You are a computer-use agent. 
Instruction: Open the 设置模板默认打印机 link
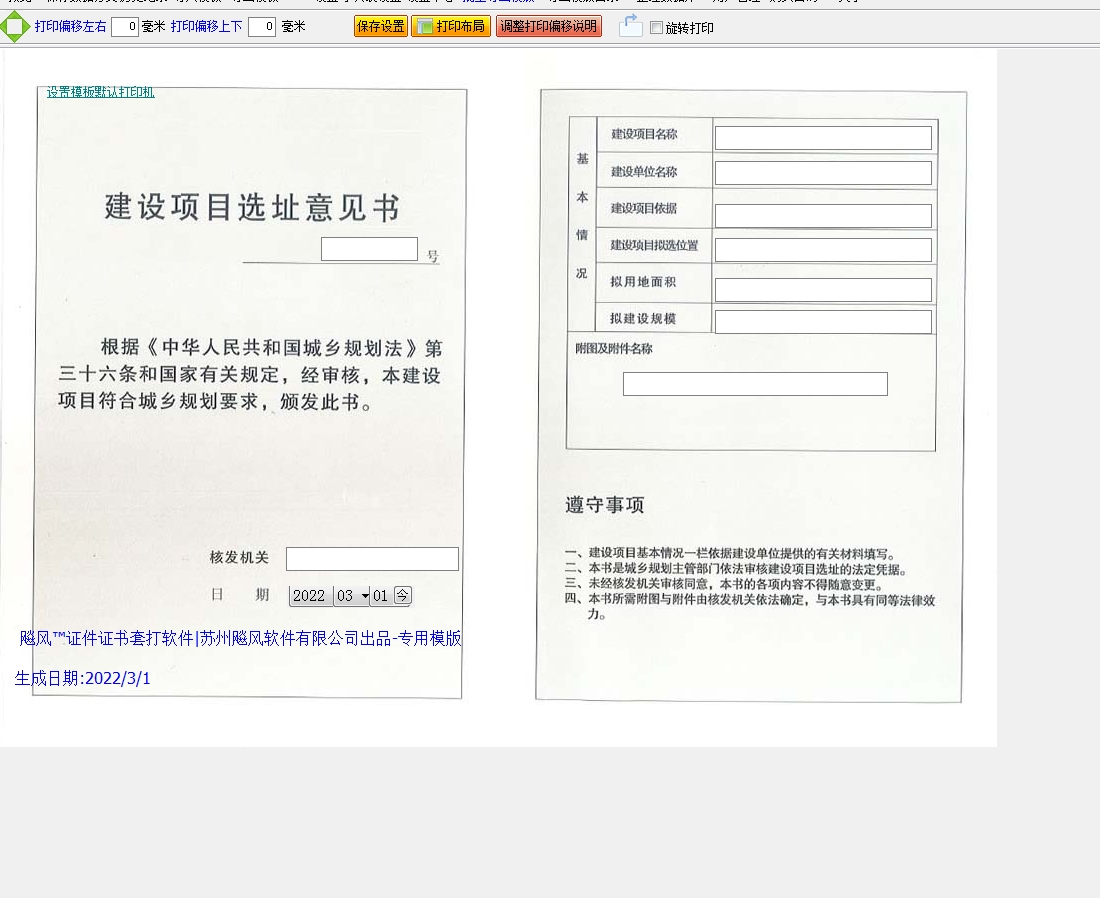pos(100,92)
